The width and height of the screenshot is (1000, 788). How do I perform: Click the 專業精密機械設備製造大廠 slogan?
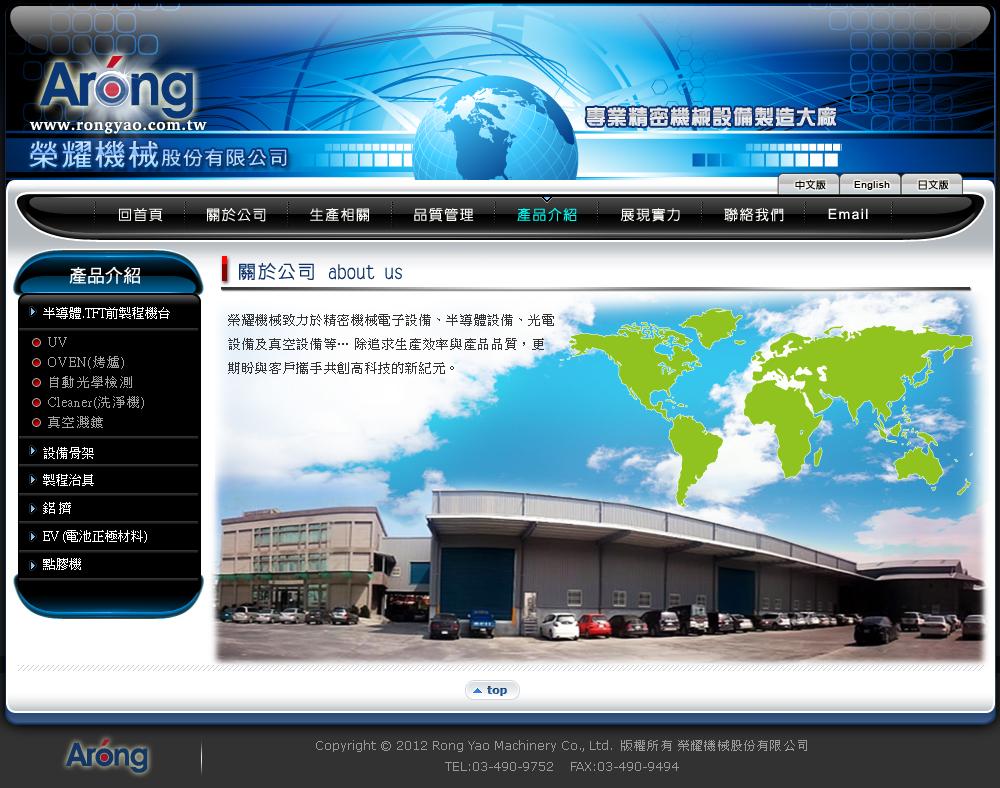point(710,117)
